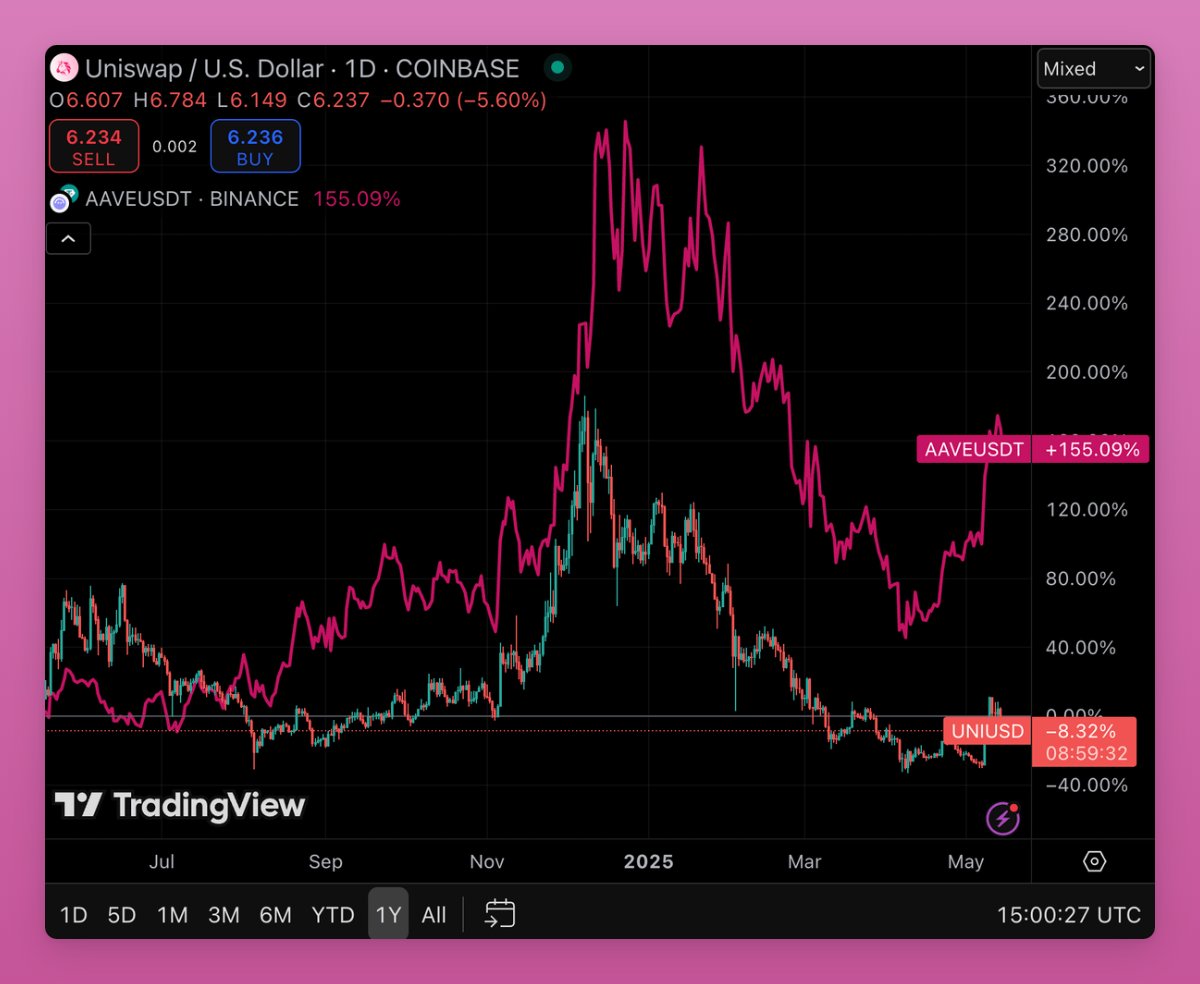The image size is (1200, 984).
Task: Select the 5D time range
Action: [x=121, y=914]
